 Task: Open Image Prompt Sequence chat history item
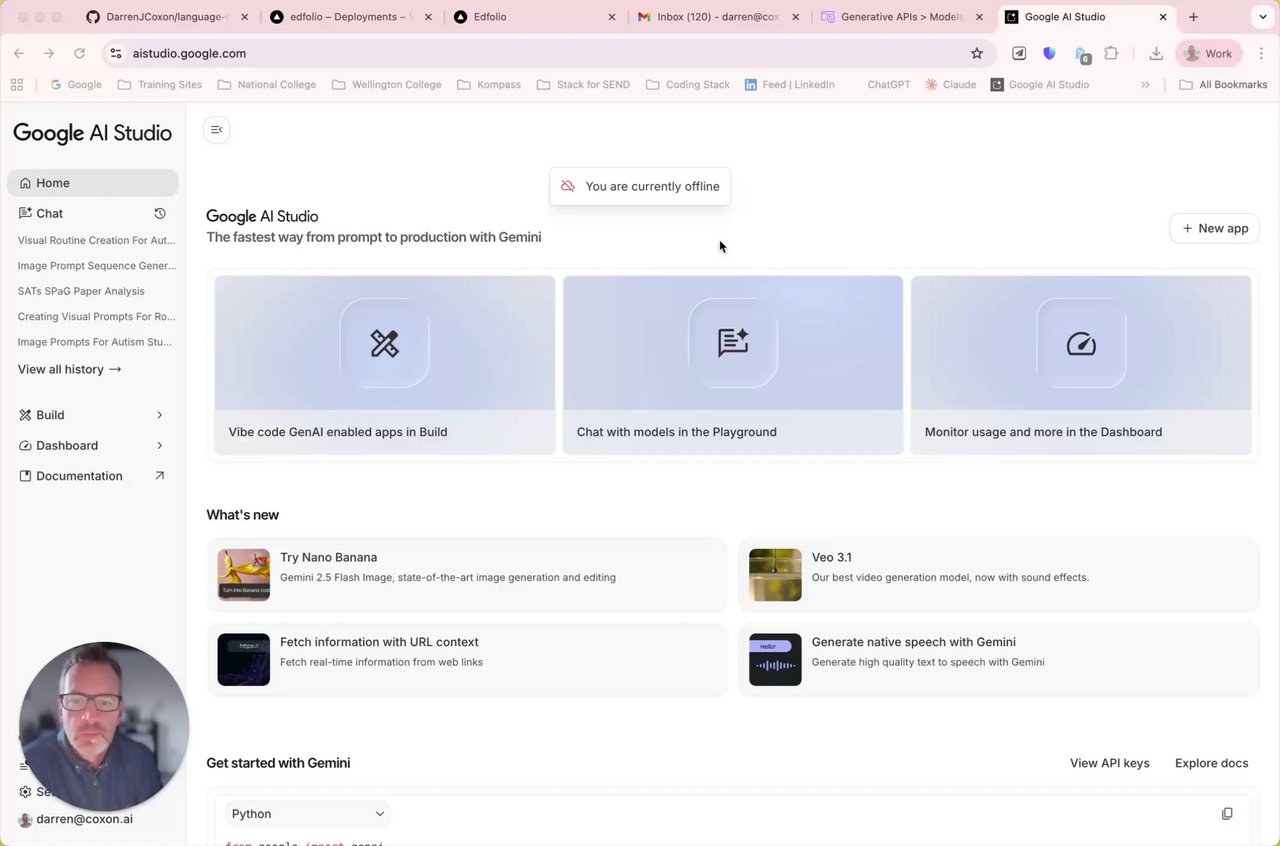[x=97, y=266]
